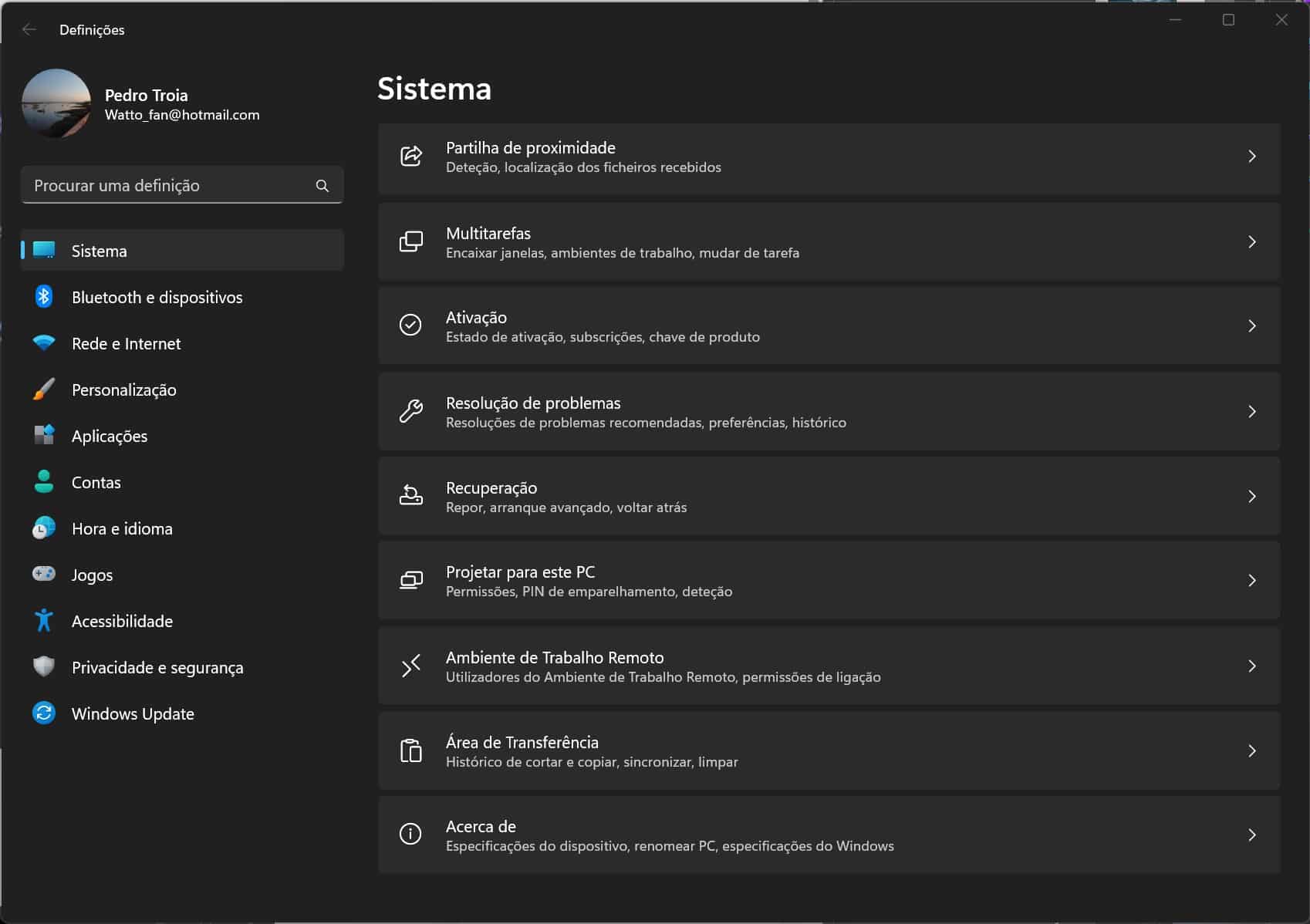The image size is (1310, 924).
Task: Go to Contas settings section
Action: click(x=96, y=482)
